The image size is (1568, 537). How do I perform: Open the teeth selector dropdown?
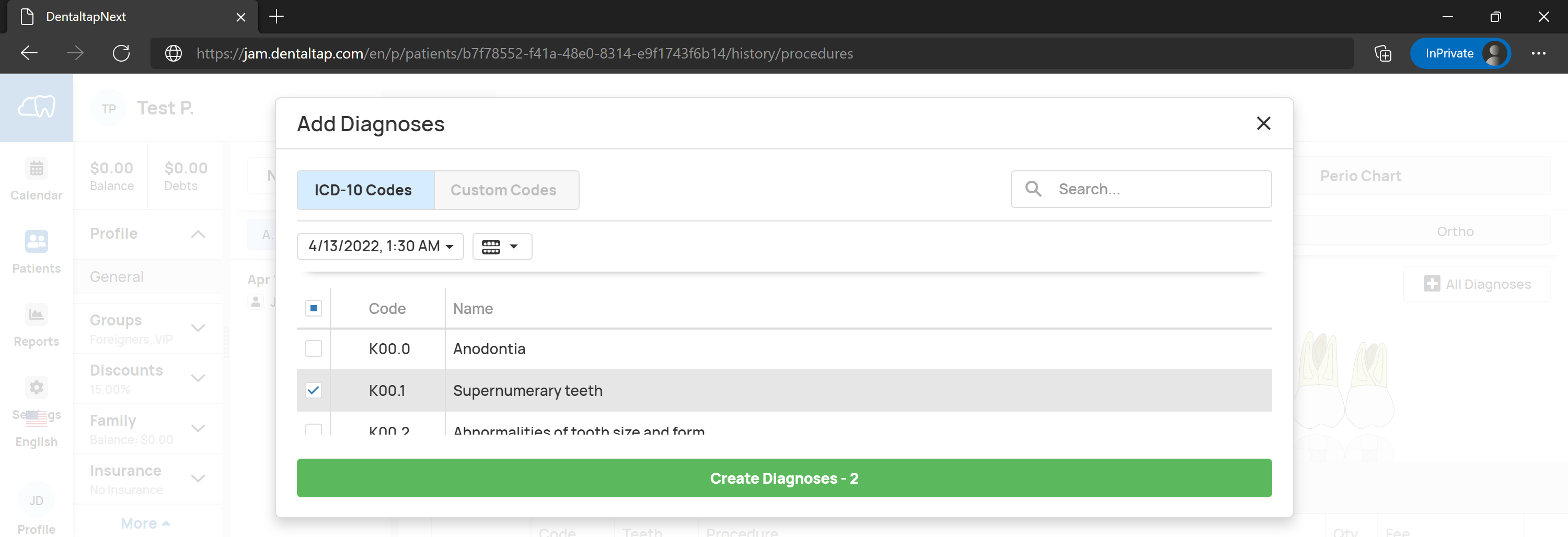tap(502, 247)
